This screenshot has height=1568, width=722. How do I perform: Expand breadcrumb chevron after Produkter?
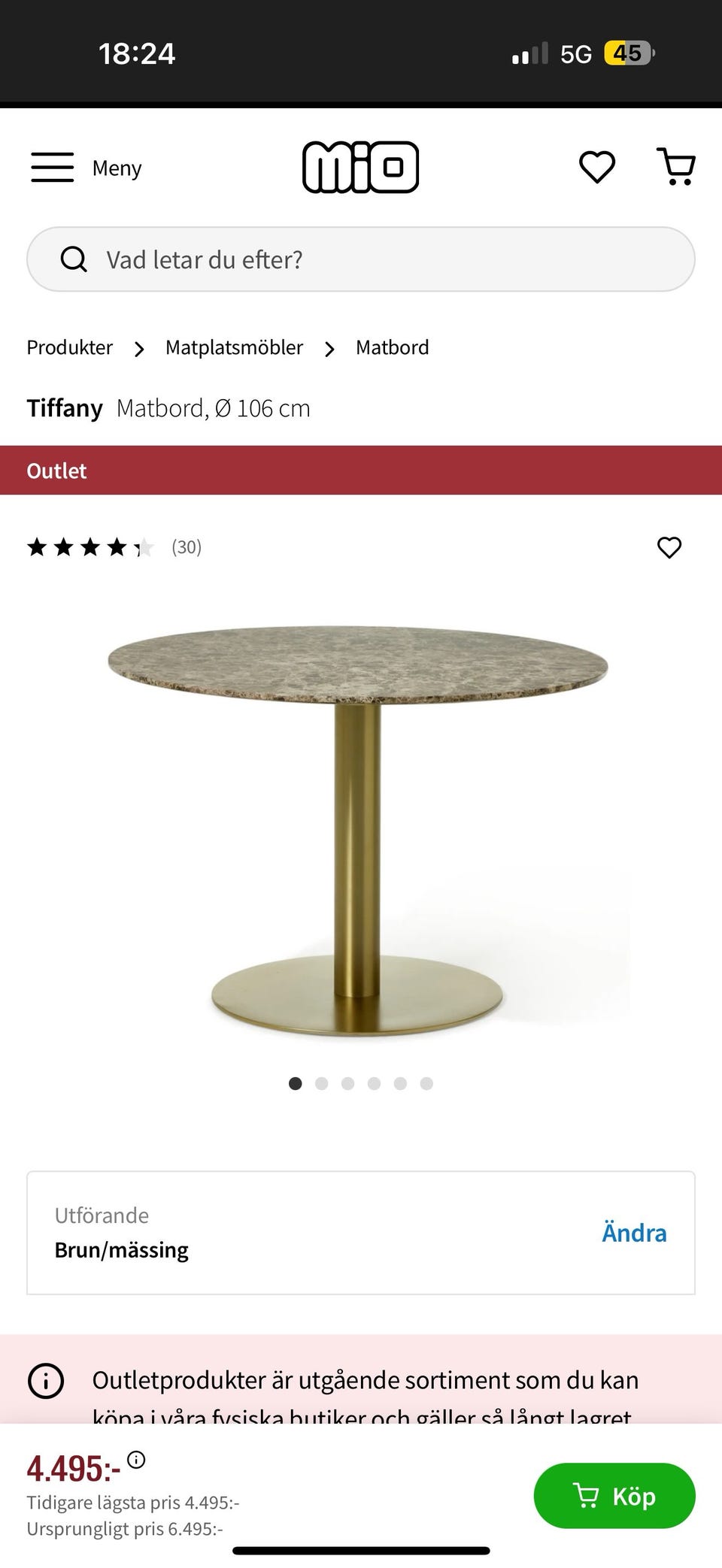(139, 349)
